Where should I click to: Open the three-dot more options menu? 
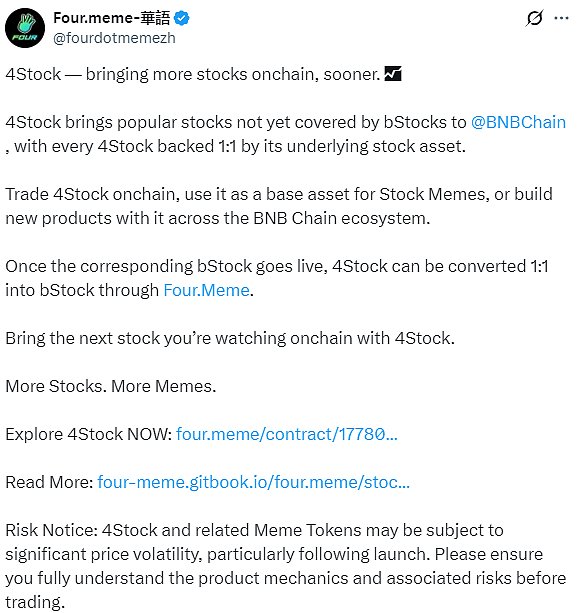[561, 18]
